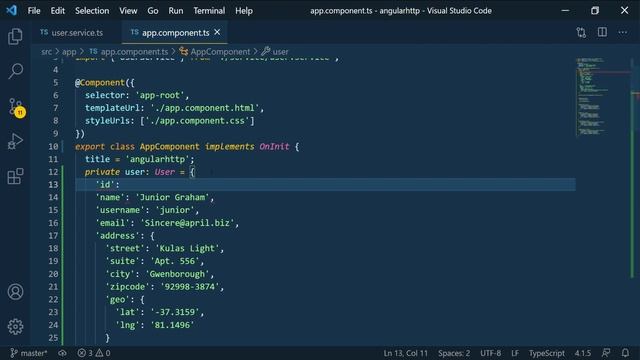Screen dimensions: 640x360
Task: Click the OnInit keyword on line 10
Action: point(274,147)
